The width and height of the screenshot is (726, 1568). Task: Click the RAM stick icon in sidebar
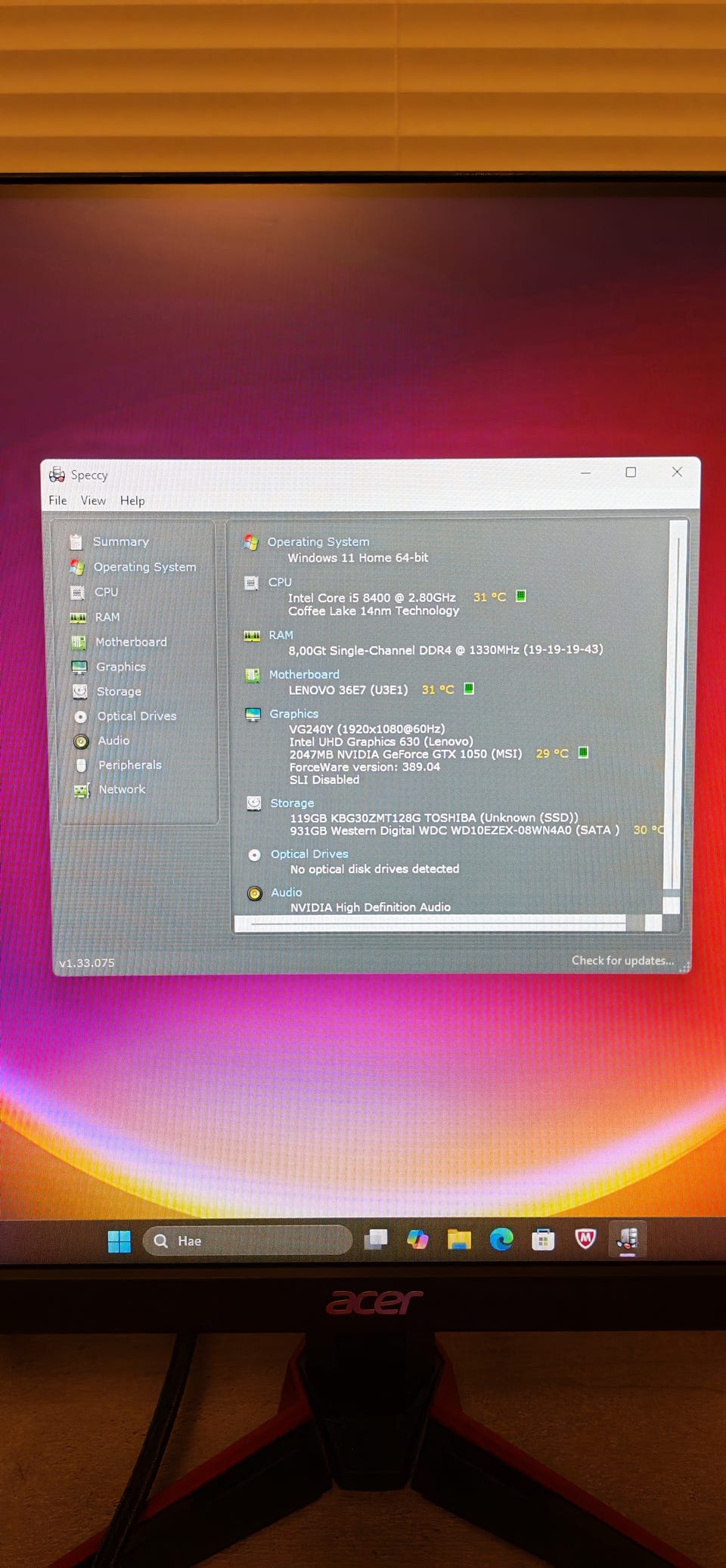point(78,618)
